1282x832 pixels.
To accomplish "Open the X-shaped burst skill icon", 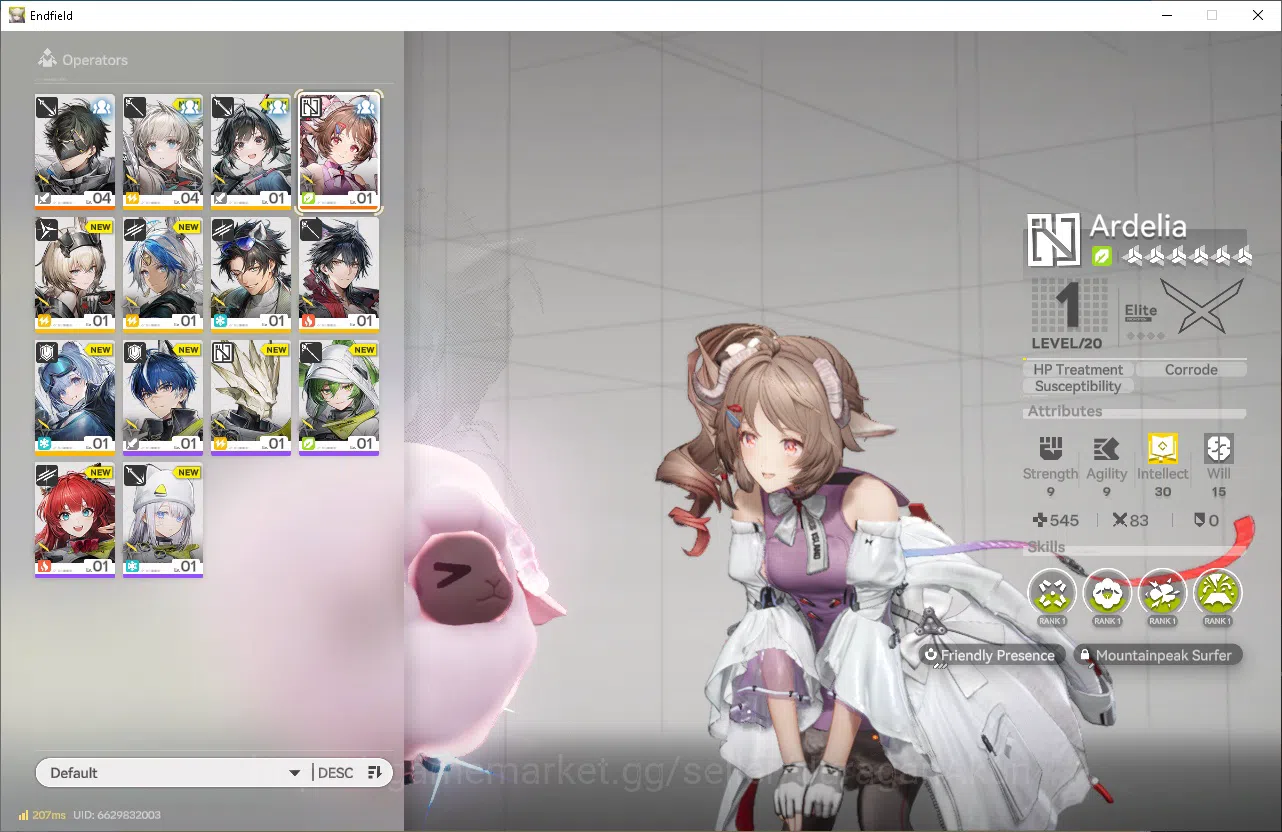I will pyautogui.click(x=1052, y=594).
